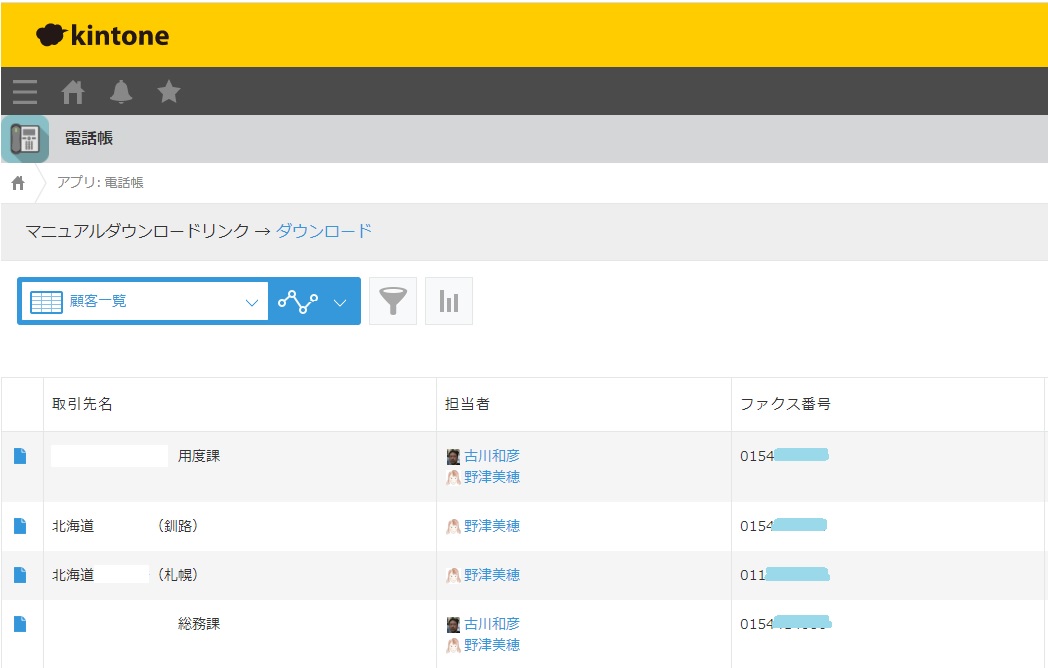The width and height of the screenshot is (1048, 668).
Task: Click the ダウンロード manual link
Action: click(324, 231)
